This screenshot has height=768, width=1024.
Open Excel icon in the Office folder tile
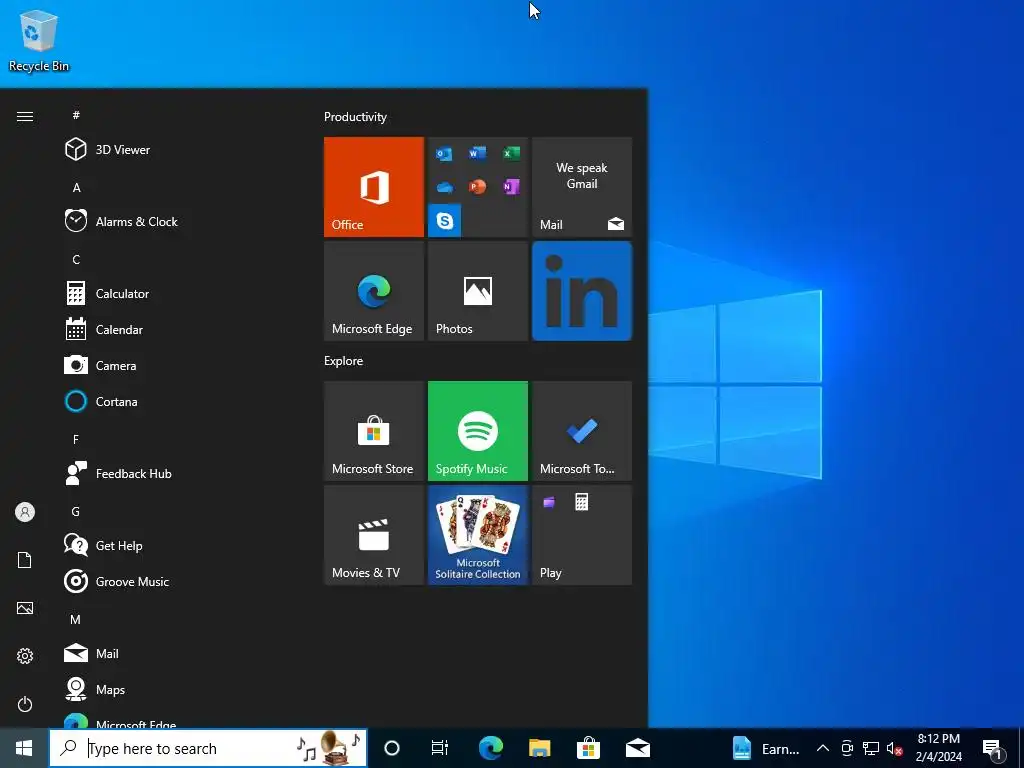coord(511,153)
